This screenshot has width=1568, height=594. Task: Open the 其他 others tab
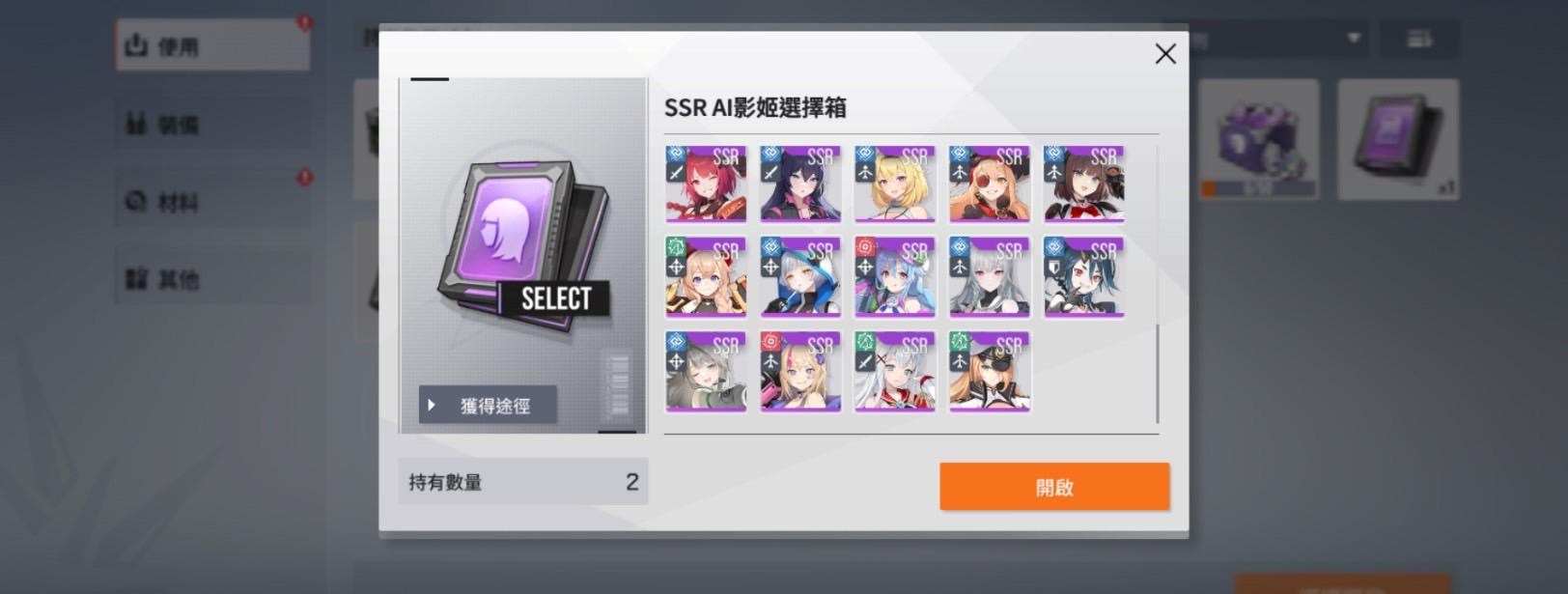pyautogui.click(x=212, y=280)
